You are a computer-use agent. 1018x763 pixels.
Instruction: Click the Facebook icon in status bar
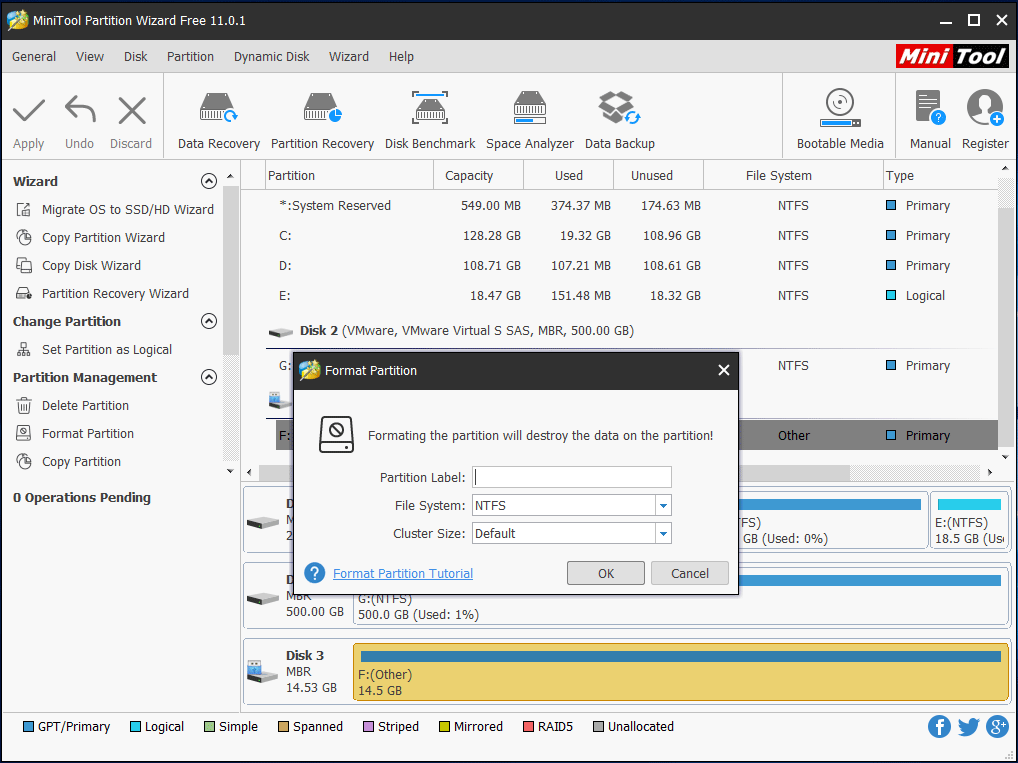pyautogui.click(x=939, y=727)
